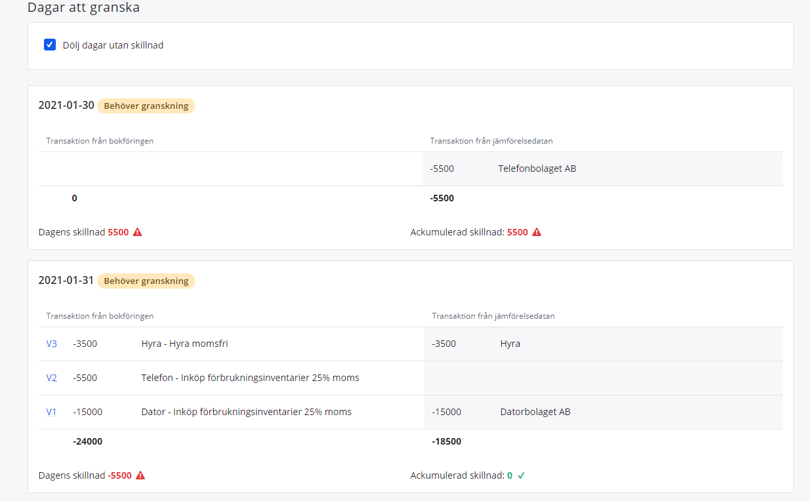Viewport: 810px width, 501px height.
Task: Open voucher V2 link
Action: (x=52, y=378)
